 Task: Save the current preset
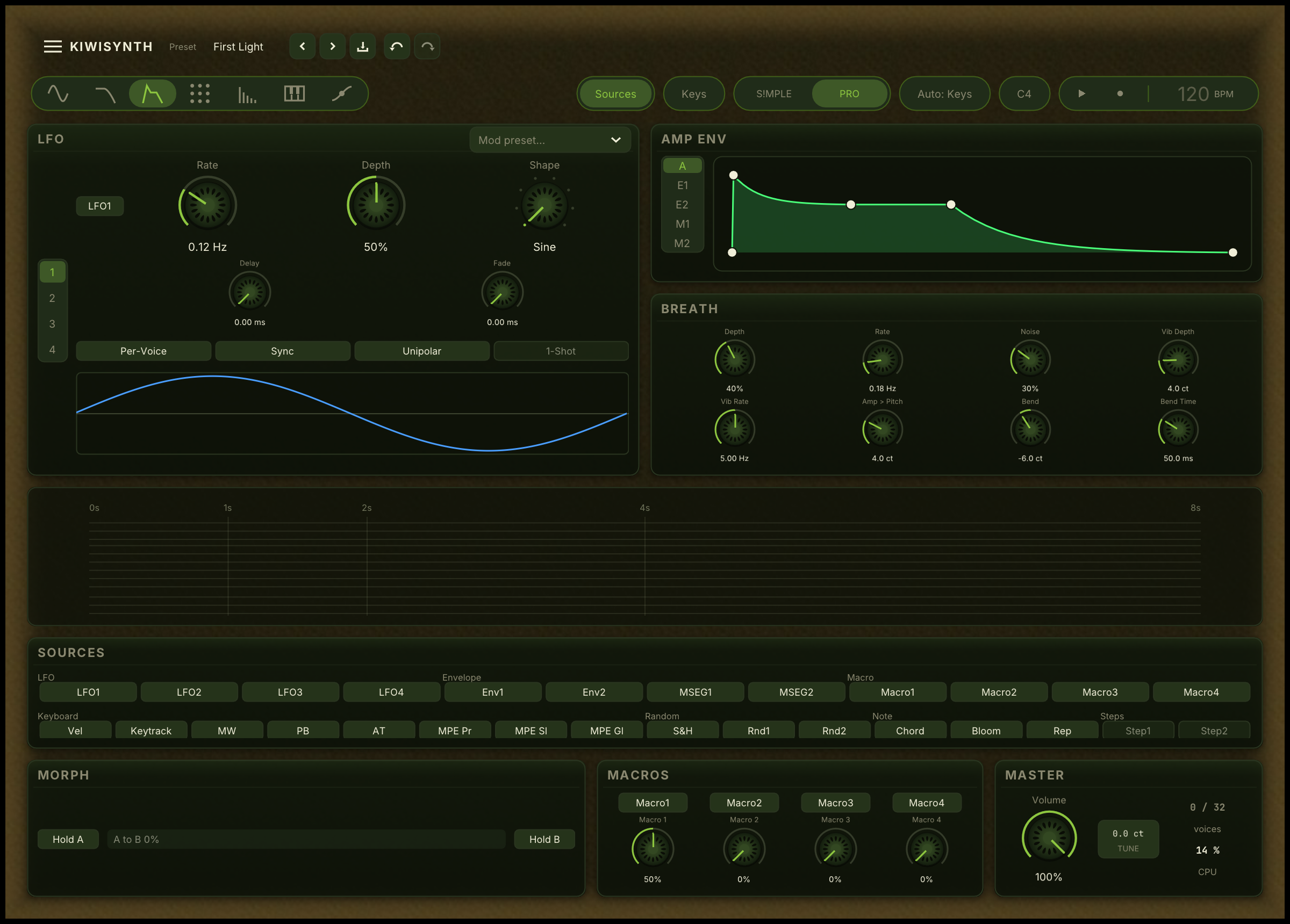coord(363,47)
